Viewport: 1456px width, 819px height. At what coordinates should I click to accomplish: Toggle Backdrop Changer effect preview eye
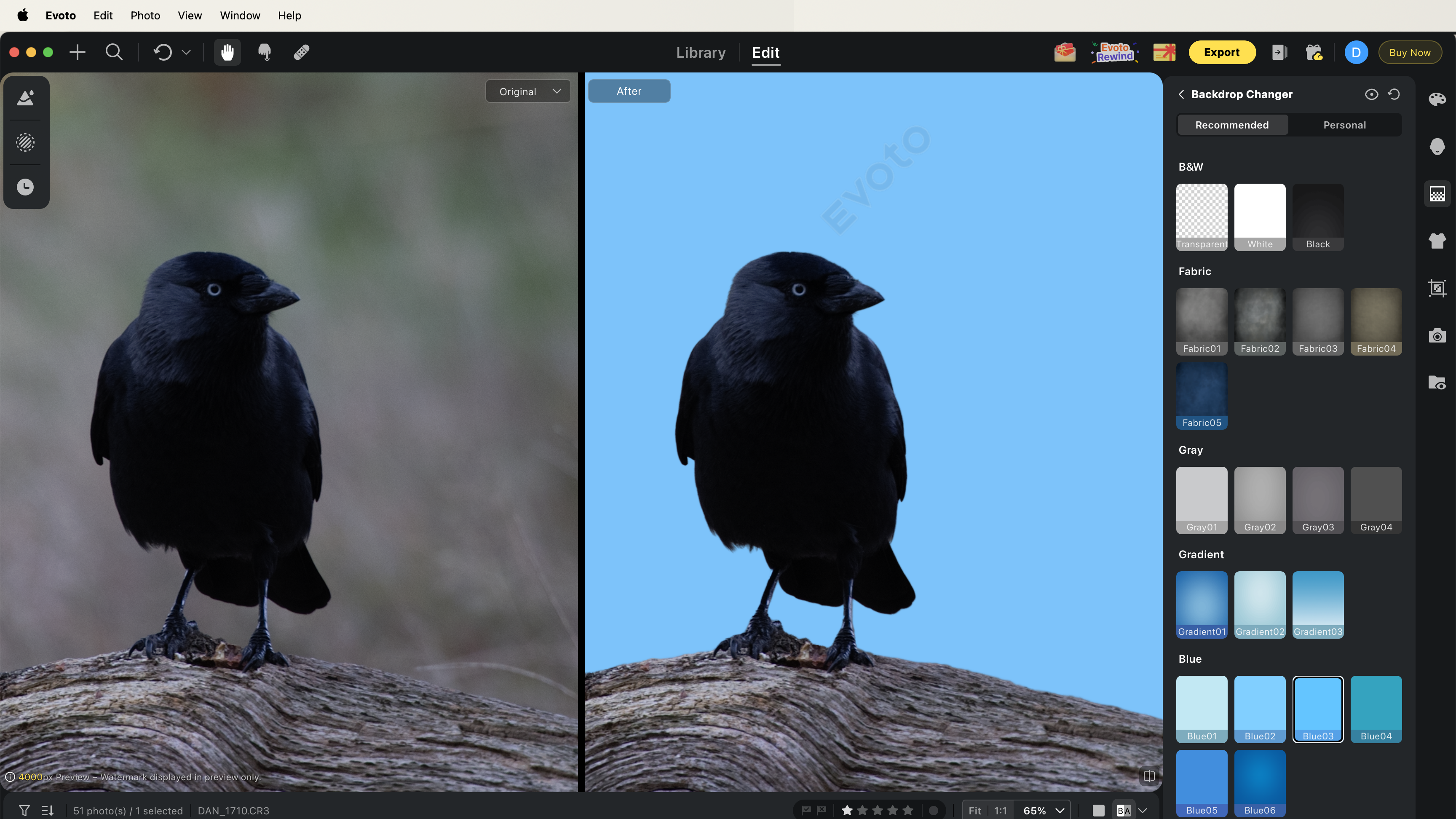[x=1371, y=94]
